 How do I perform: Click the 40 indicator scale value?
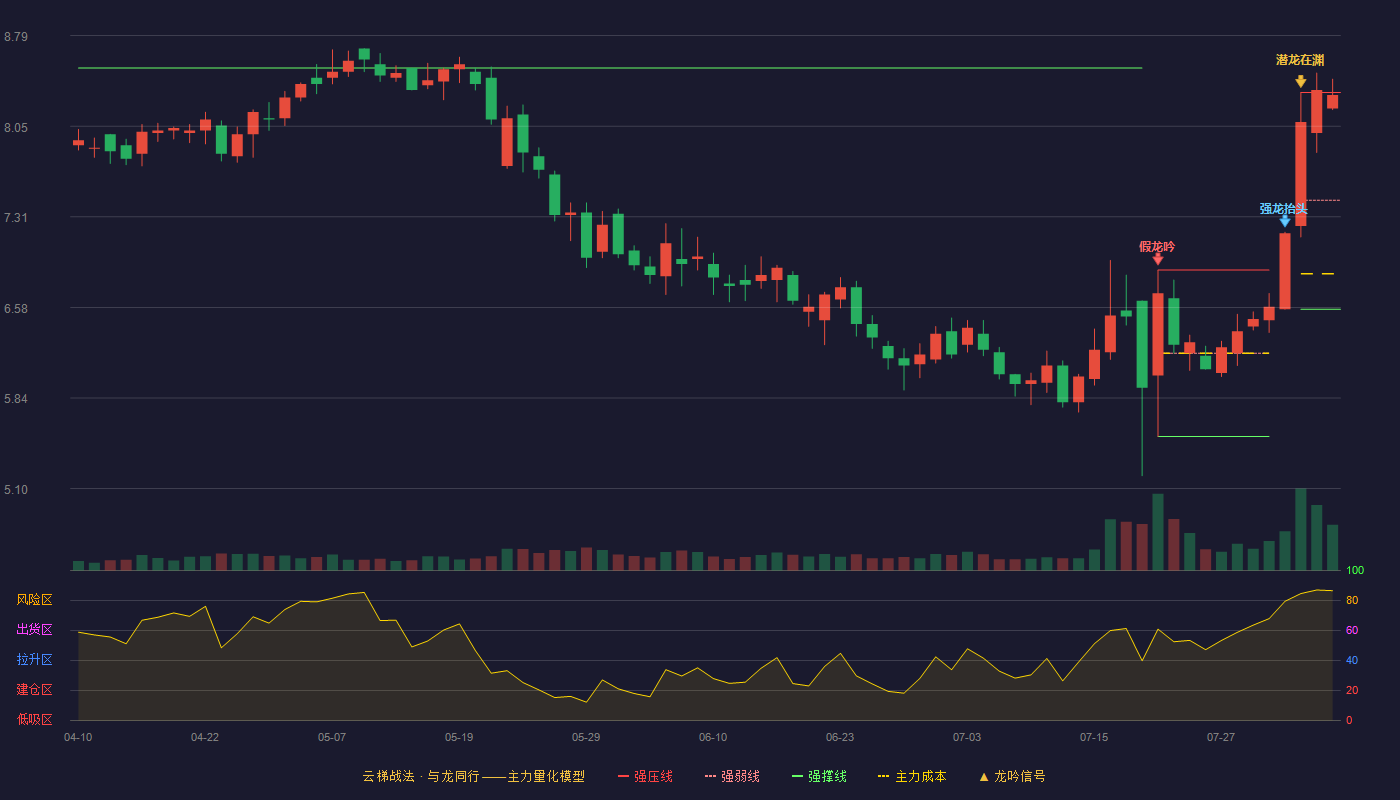pyautogui.click(x=1352, y=660)
